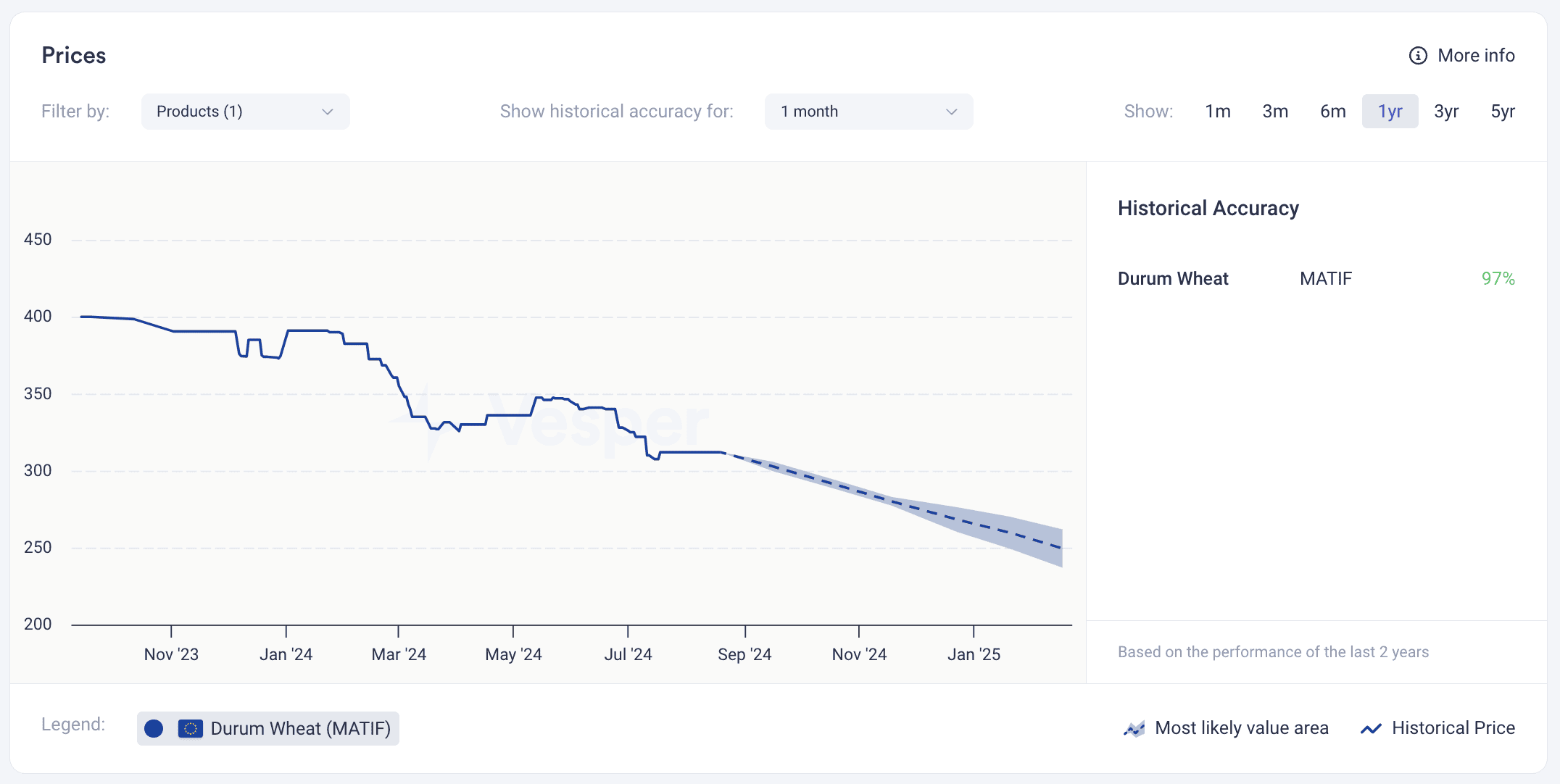Click the Most likely value area icon
This screenshot has width=1560, height=784.
click(x=1134, y=728)
